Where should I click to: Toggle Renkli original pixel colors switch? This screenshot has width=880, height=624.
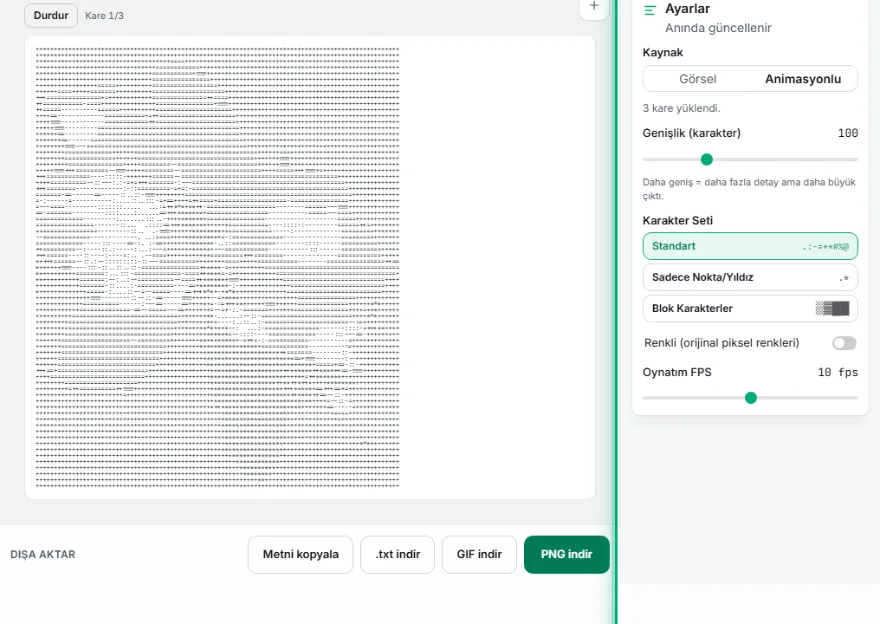click(x=844, y=343)
